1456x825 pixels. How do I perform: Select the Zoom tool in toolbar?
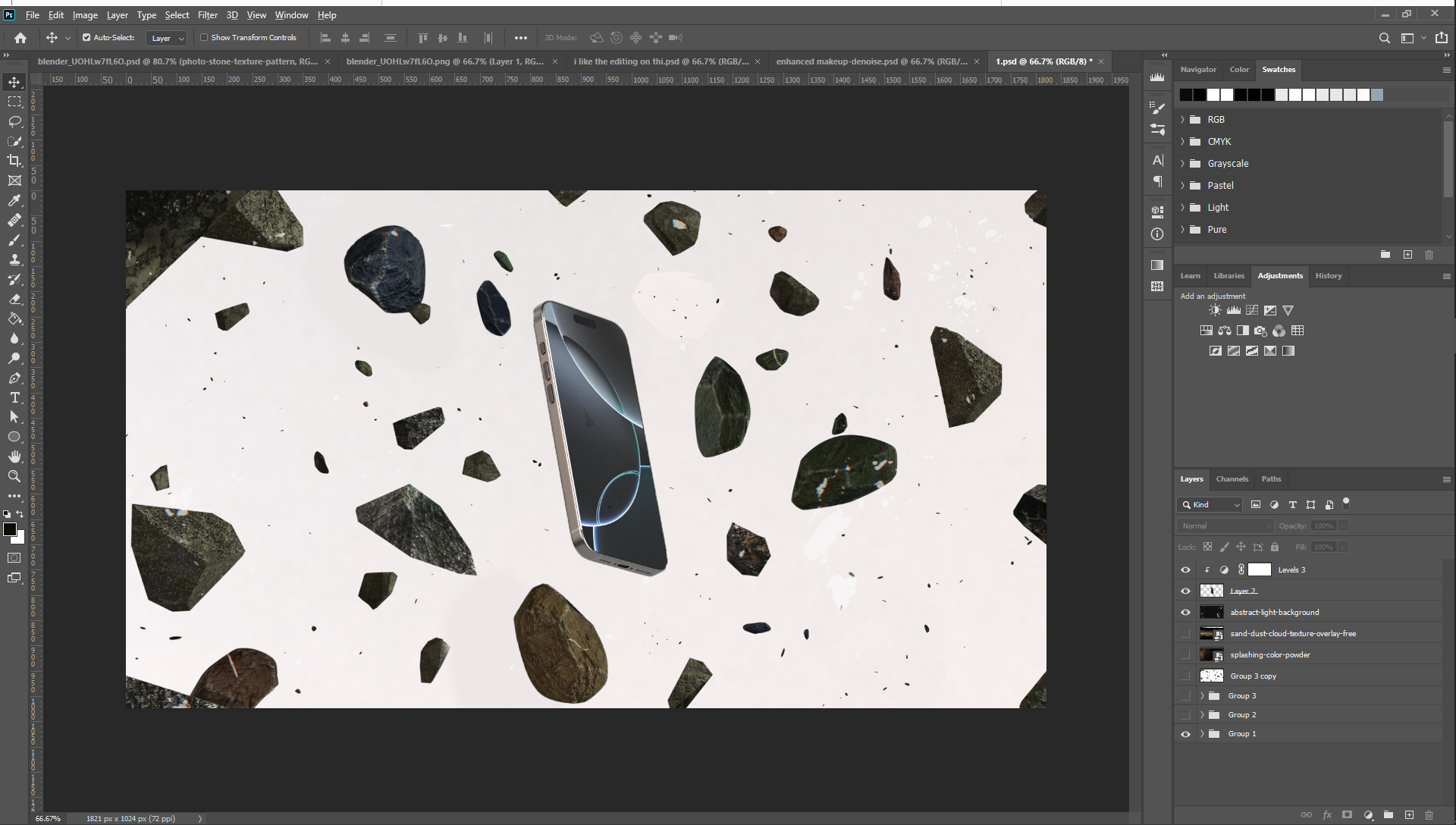pyautogui.click(x=14, y=476)
